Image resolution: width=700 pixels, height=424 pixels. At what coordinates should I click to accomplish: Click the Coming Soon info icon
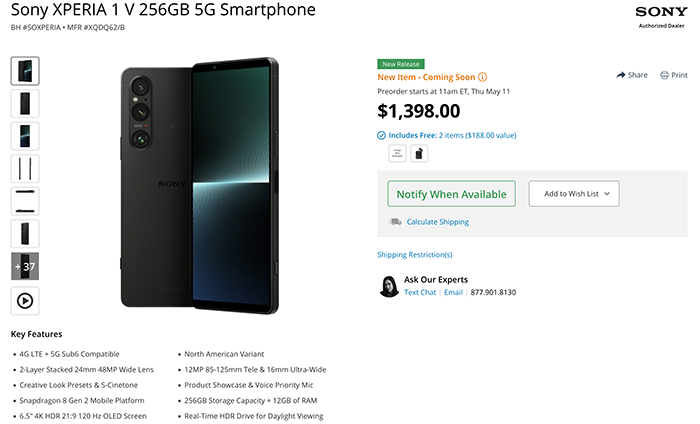(483, 76)
